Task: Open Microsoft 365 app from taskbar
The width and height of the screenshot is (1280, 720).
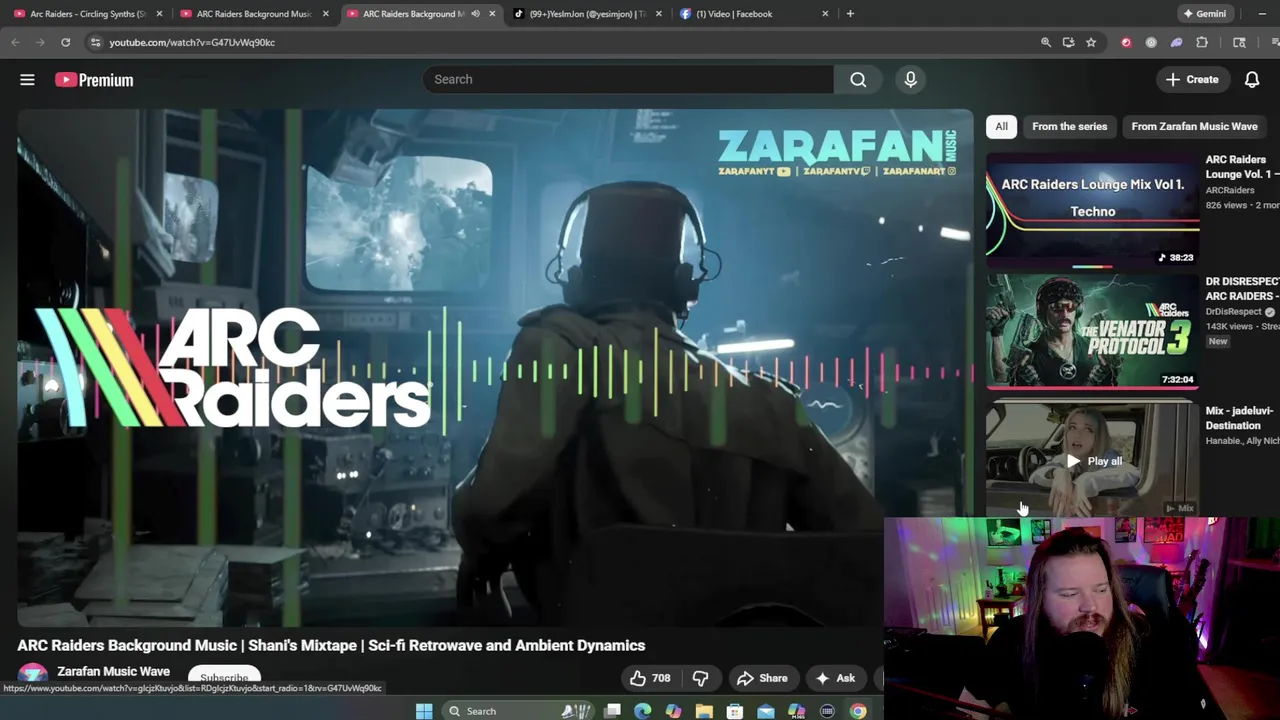Action: click(796, 711)
